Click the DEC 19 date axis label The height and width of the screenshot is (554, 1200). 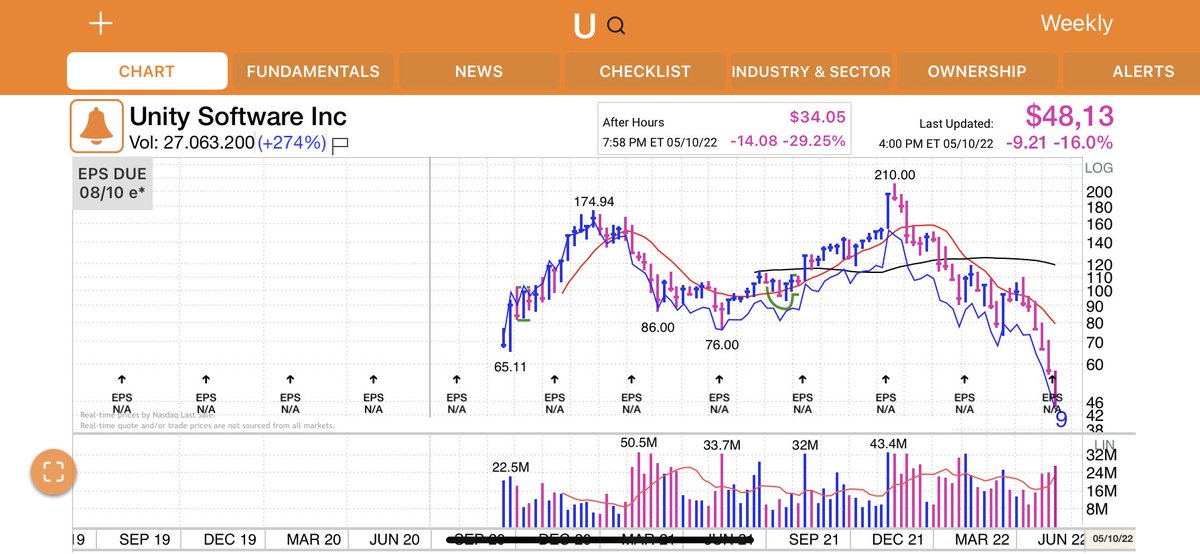[229, 539]
